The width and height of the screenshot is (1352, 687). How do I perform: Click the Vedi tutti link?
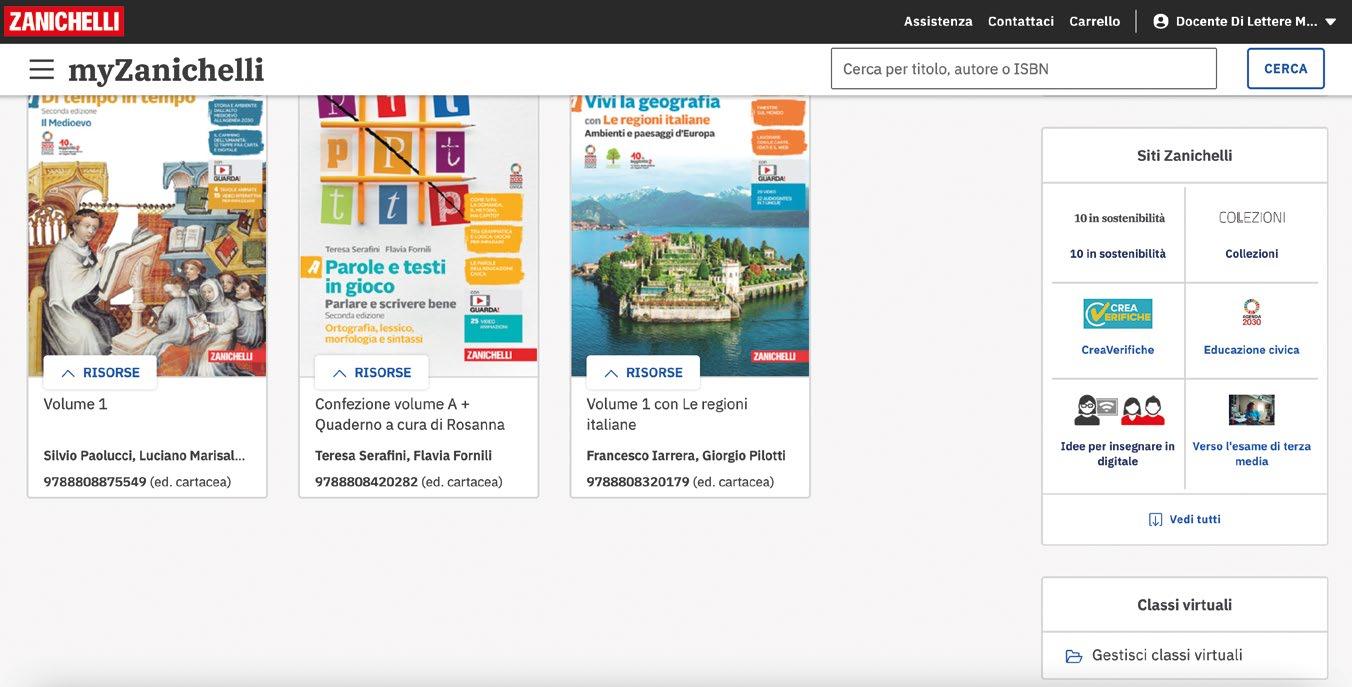pos(1195,520)
